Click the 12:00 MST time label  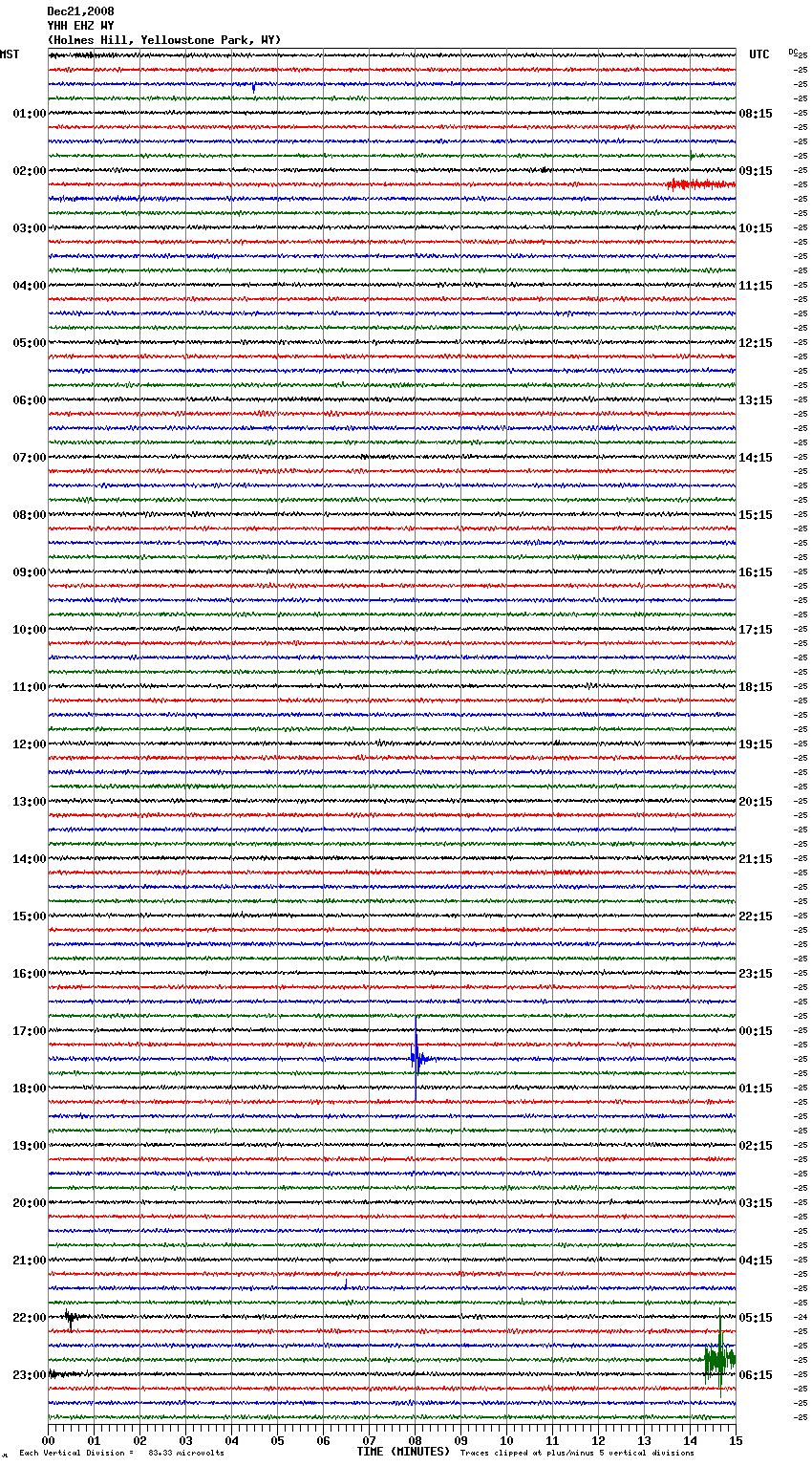(30, 744)
